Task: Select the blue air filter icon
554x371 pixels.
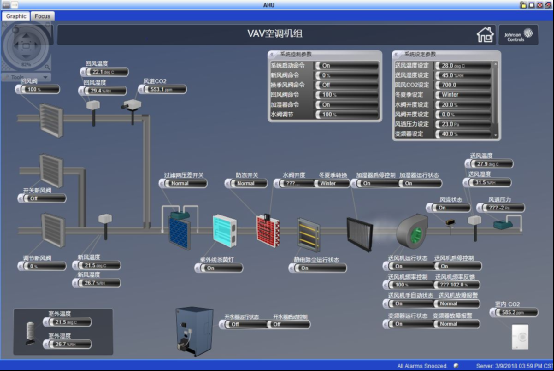Action: click(179, 231)
